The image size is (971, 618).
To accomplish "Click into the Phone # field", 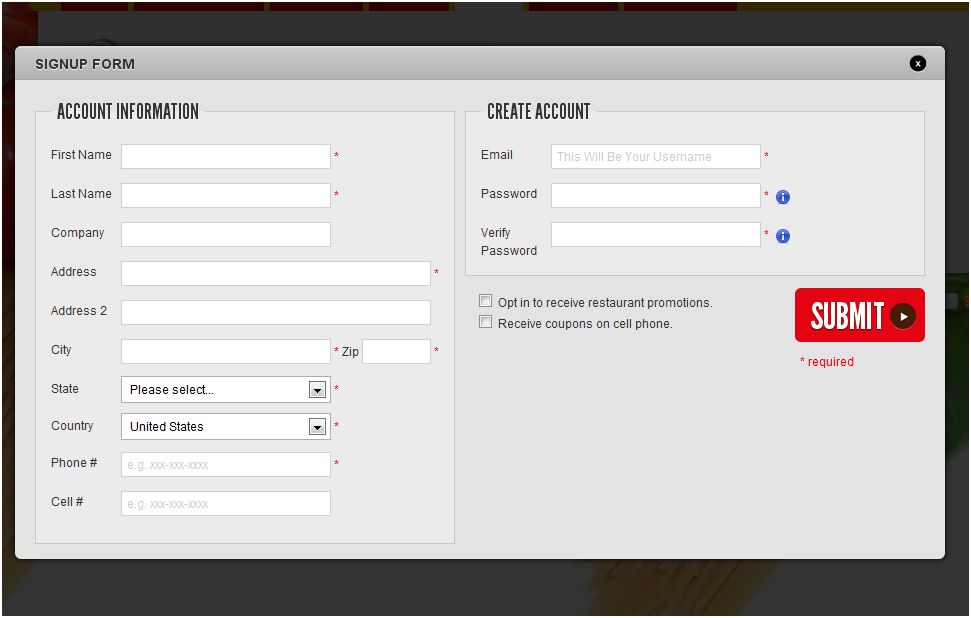I will tap(226, 464).
